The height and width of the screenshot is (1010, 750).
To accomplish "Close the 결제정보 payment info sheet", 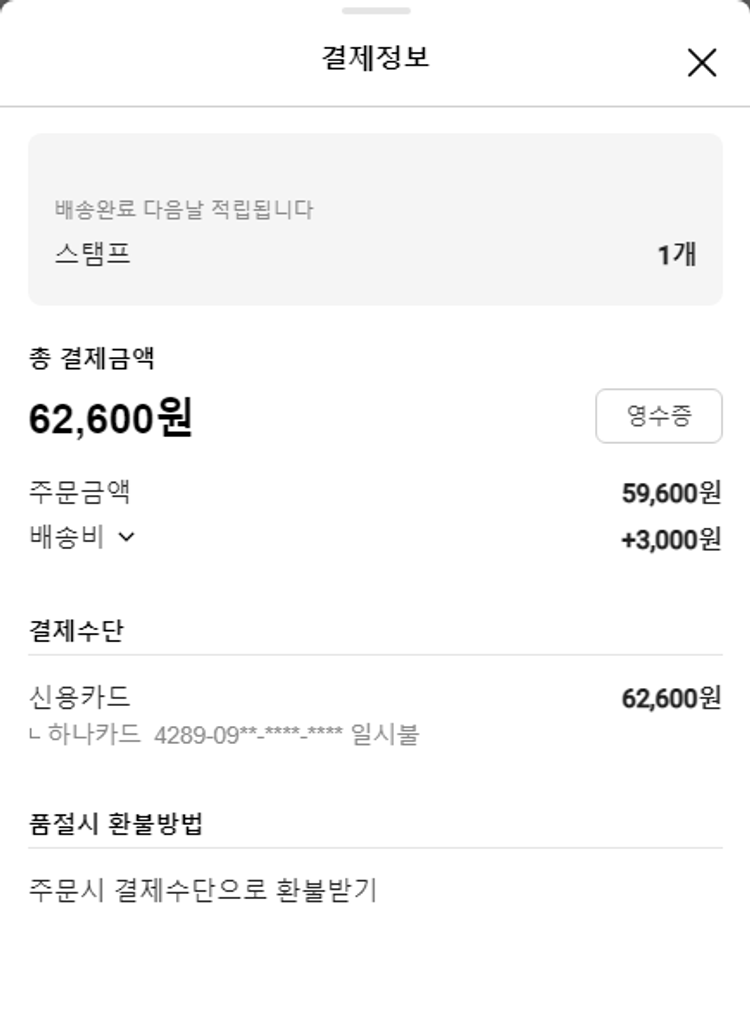I will 702,63.
